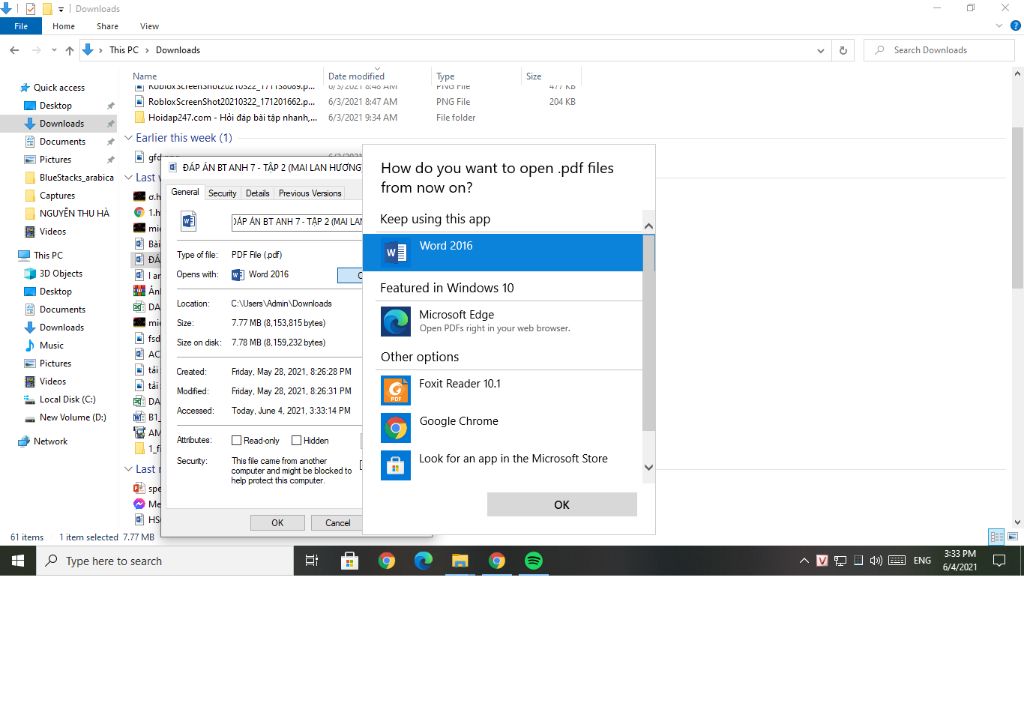Choose Google Chrome in app list
This screenshot has width=1024, height=709.
509,428
